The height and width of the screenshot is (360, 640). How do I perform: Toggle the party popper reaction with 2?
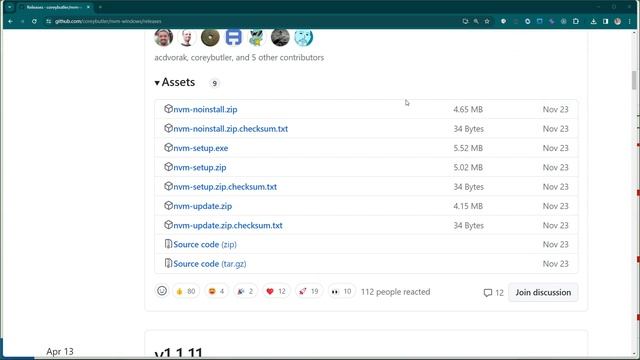pos(245,291)
